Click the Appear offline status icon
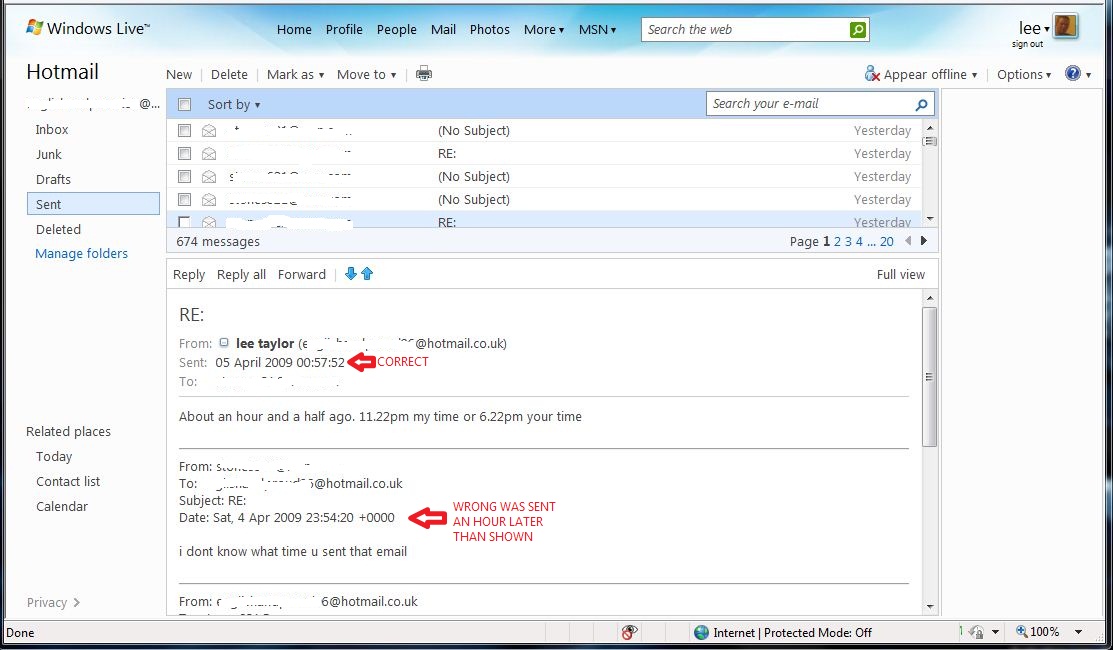 point(872,73)
